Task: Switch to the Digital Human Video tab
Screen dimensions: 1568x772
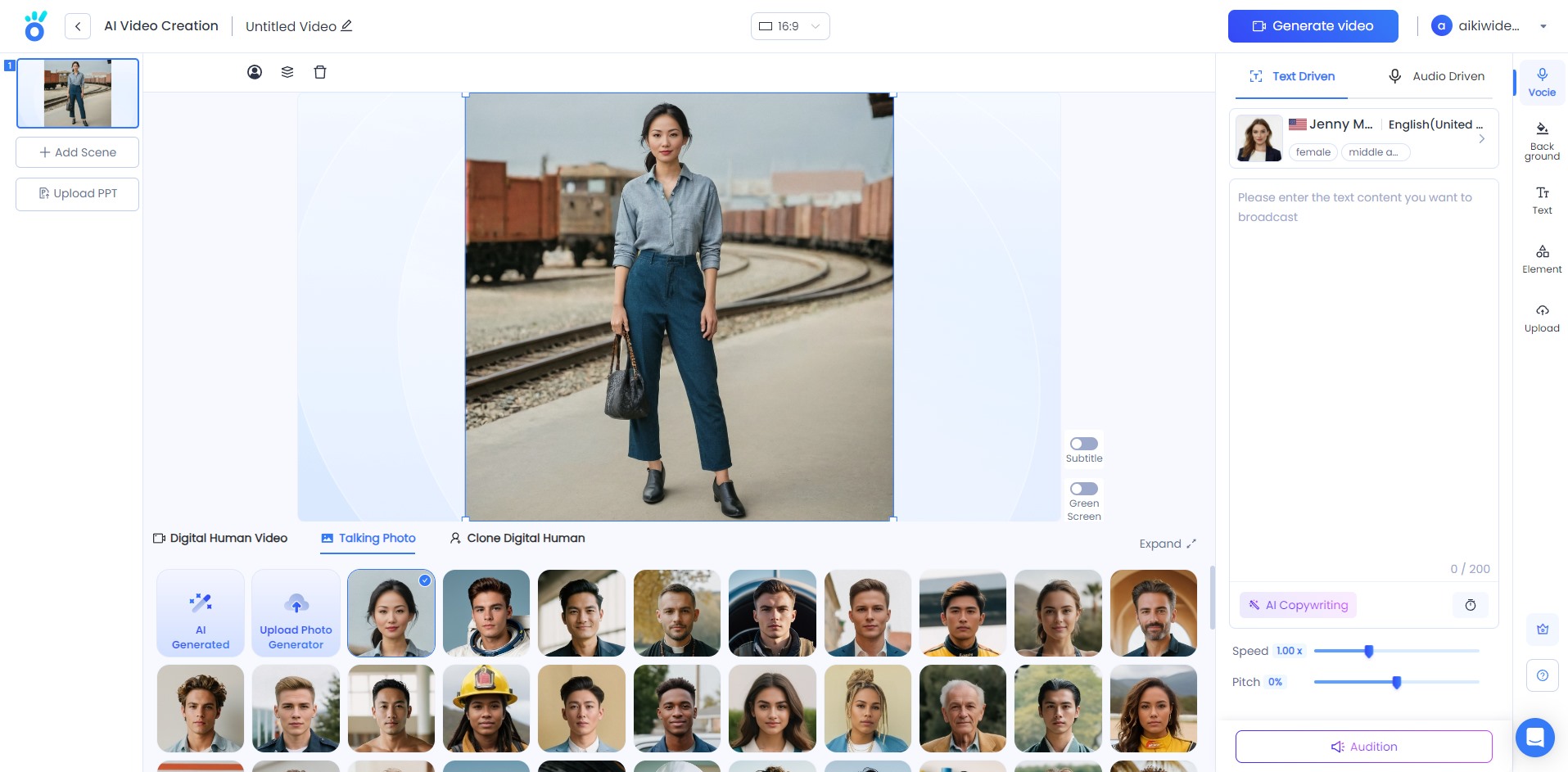Action: click(220, 538)
